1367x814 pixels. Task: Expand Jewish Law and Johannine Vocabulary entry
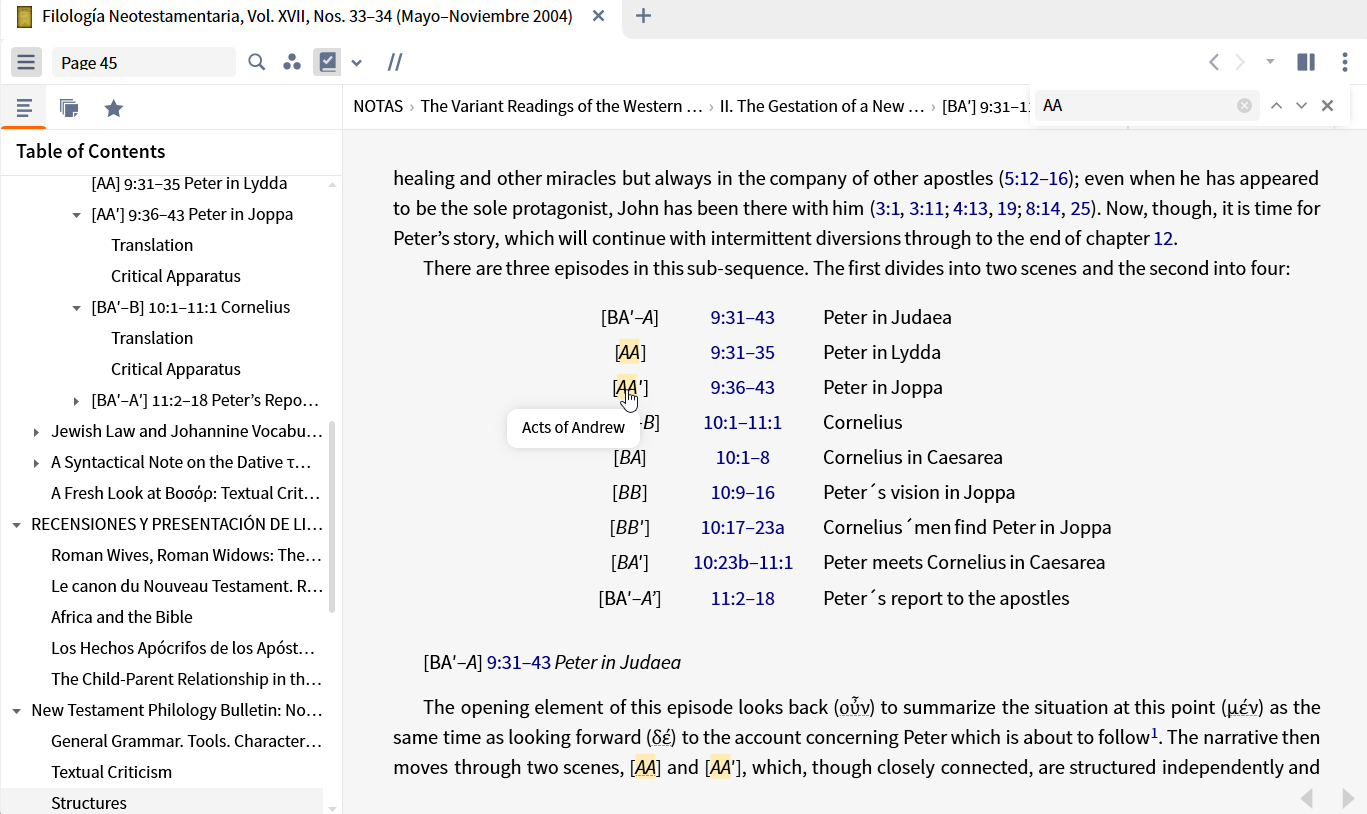tap(36, 431)
